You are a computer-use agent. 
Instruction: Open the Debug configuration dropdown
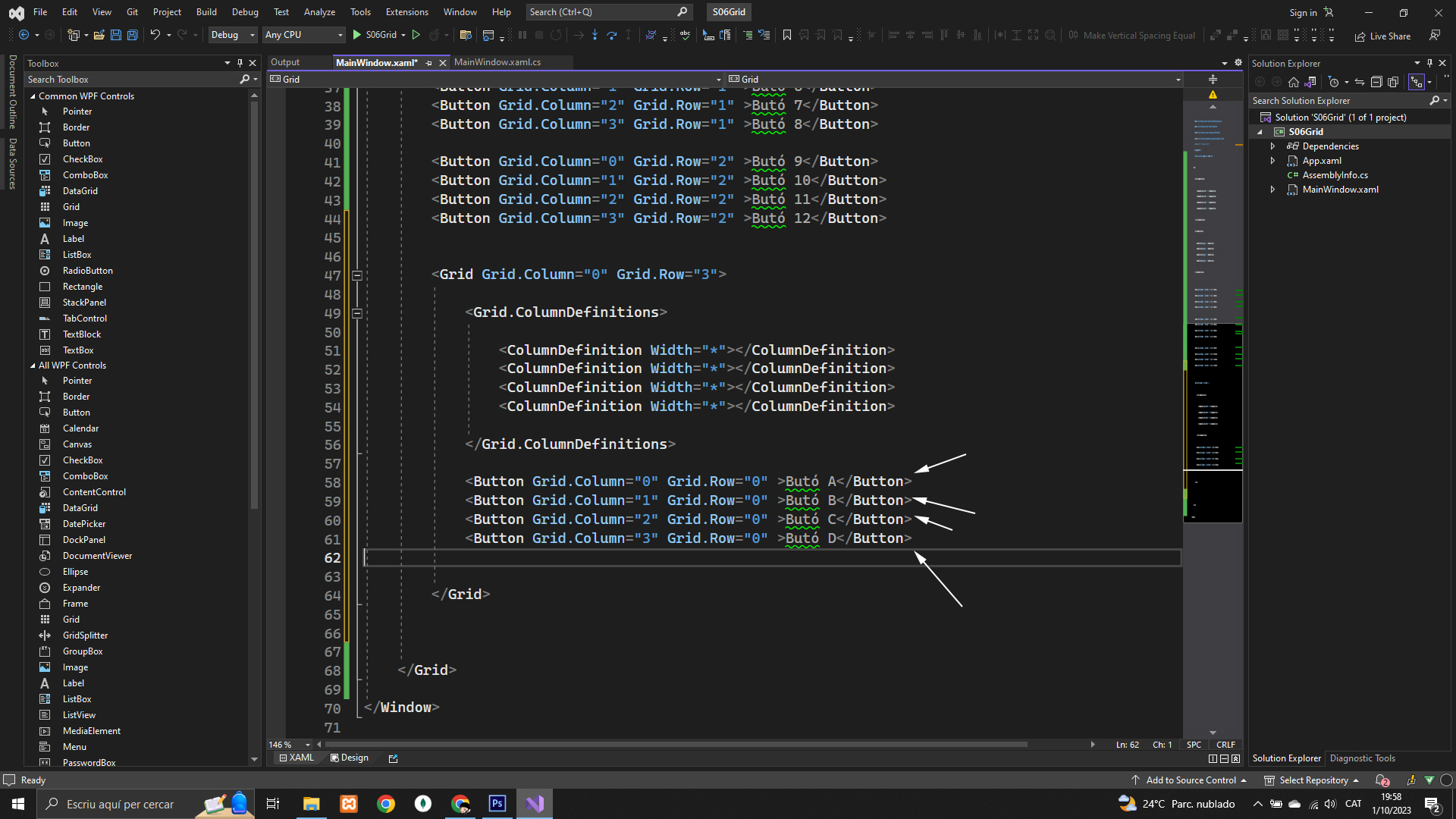point(233,35)
